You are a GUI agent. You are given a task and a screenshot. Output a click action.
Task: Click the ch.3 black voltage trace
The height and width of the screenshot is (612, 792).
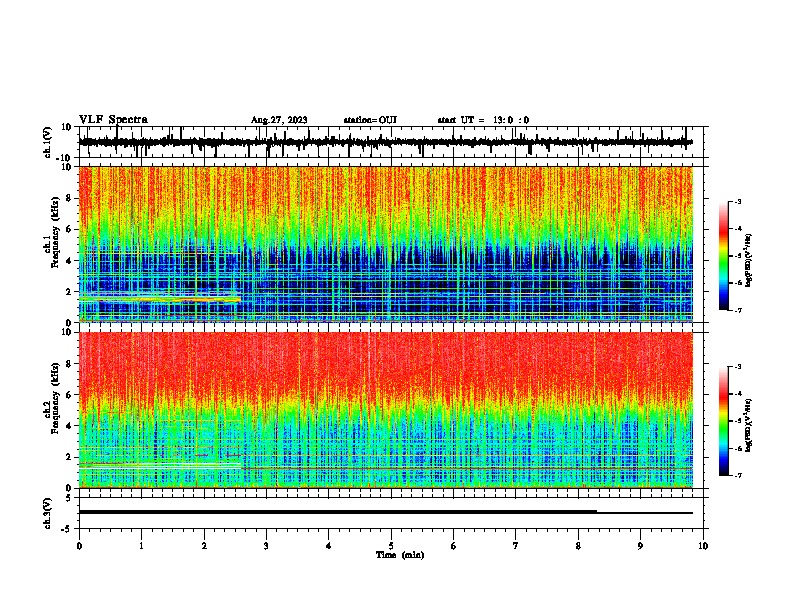point(385,512)
